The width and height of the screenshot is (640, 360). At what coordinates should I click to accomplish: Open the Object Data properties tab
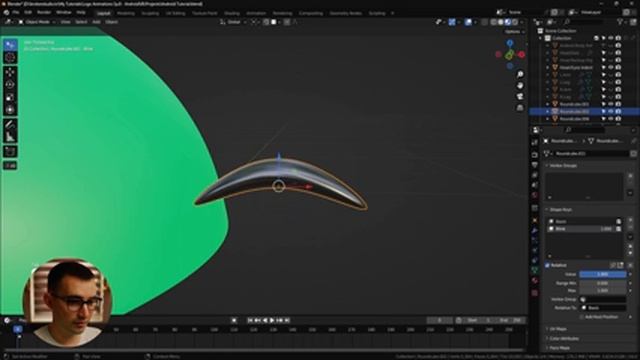coord(535,270)
